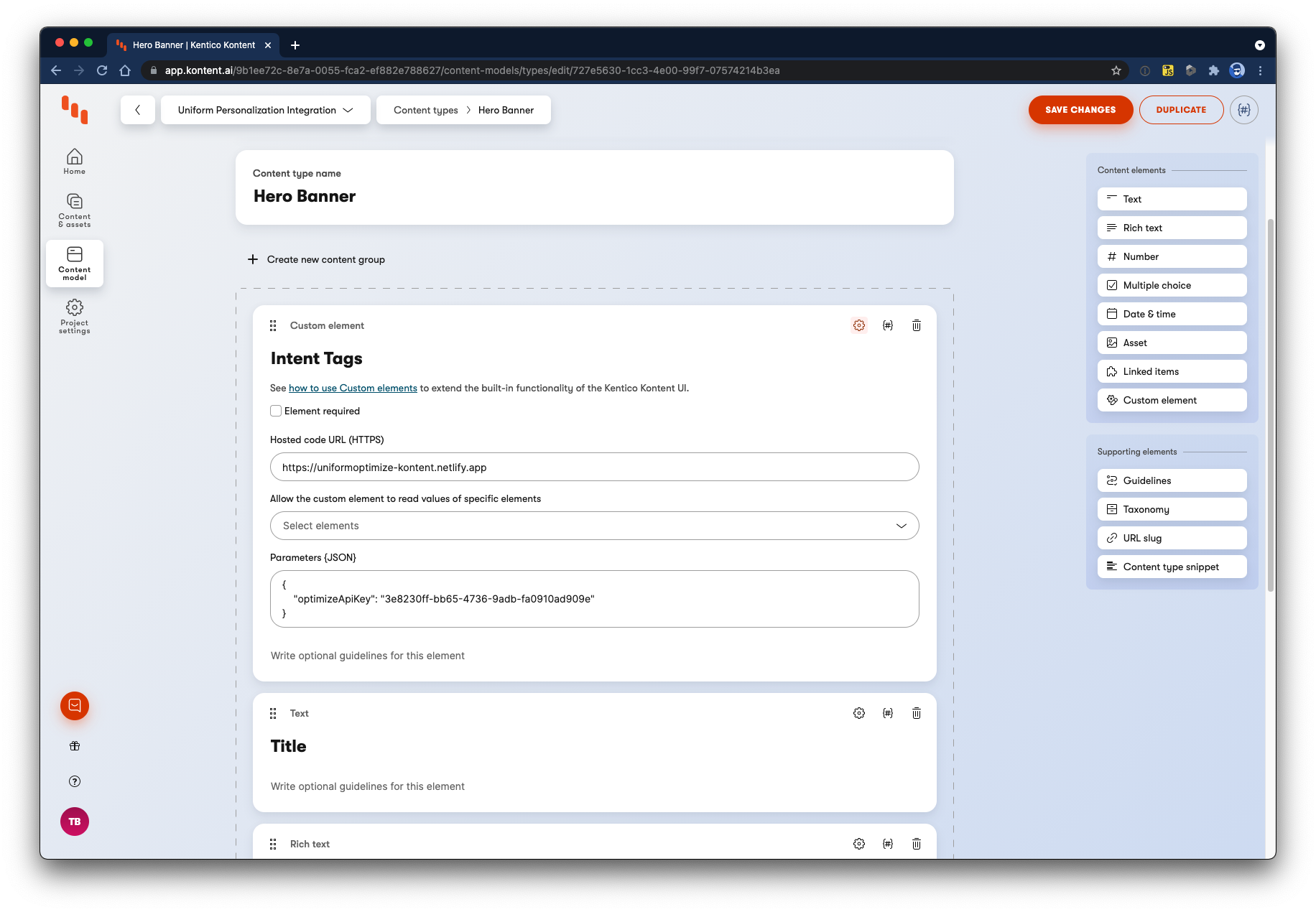Toggle the Element required checkbox
The width and height of the screenshot is (1316, 912).
pyautogui.click(x=276, y=411)
